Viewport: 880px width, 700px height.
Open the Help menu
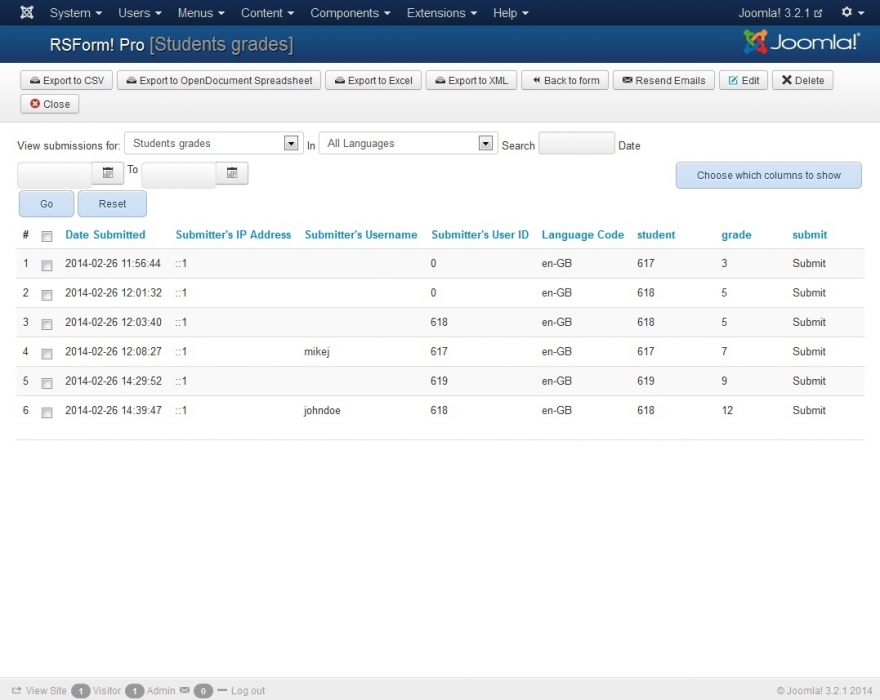[511, 12]
